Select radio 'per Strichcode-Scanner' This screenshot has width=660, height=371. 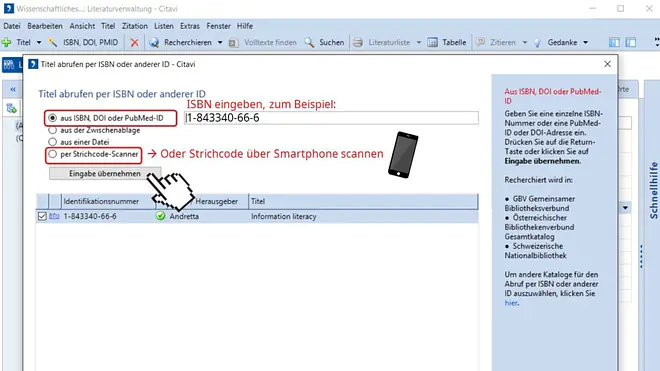(x=52, y=154)
